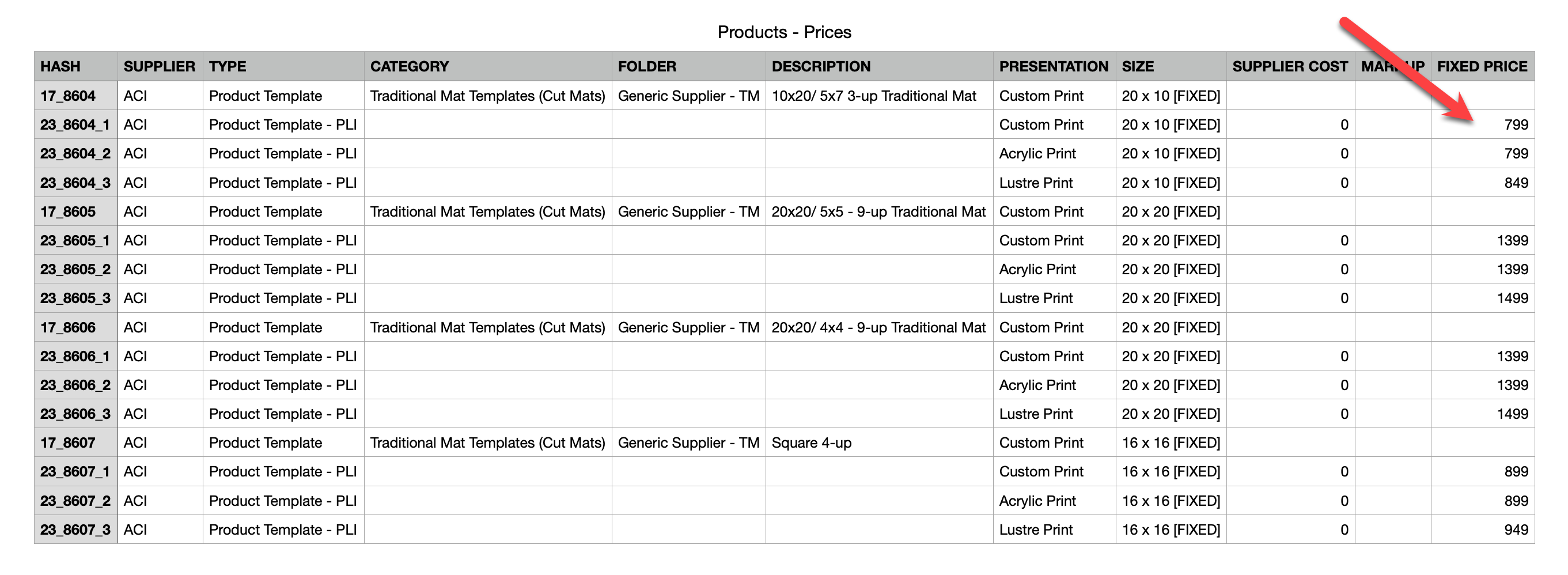Click the SUPPLIER column header
1568x575 pixels.
pos(159,66)
